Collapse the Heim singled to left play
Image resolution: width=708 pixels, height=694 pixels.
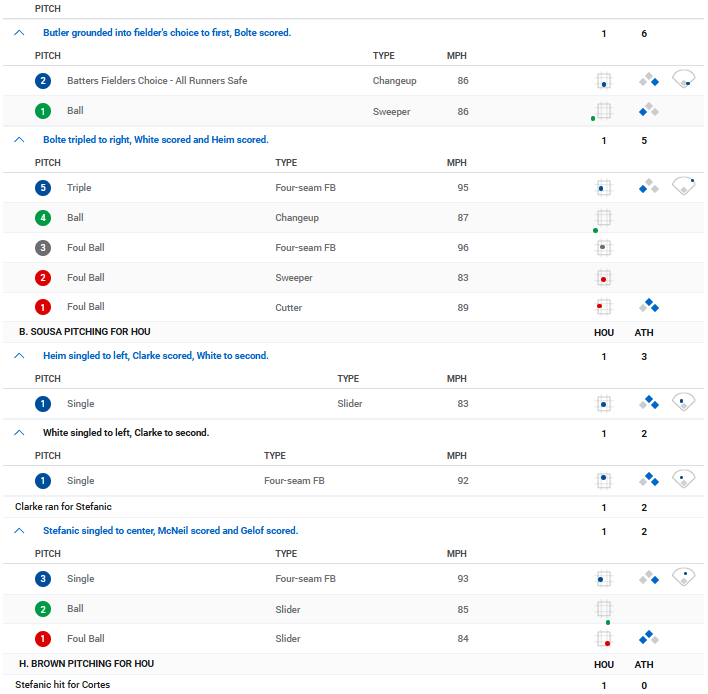click(19, 356)
